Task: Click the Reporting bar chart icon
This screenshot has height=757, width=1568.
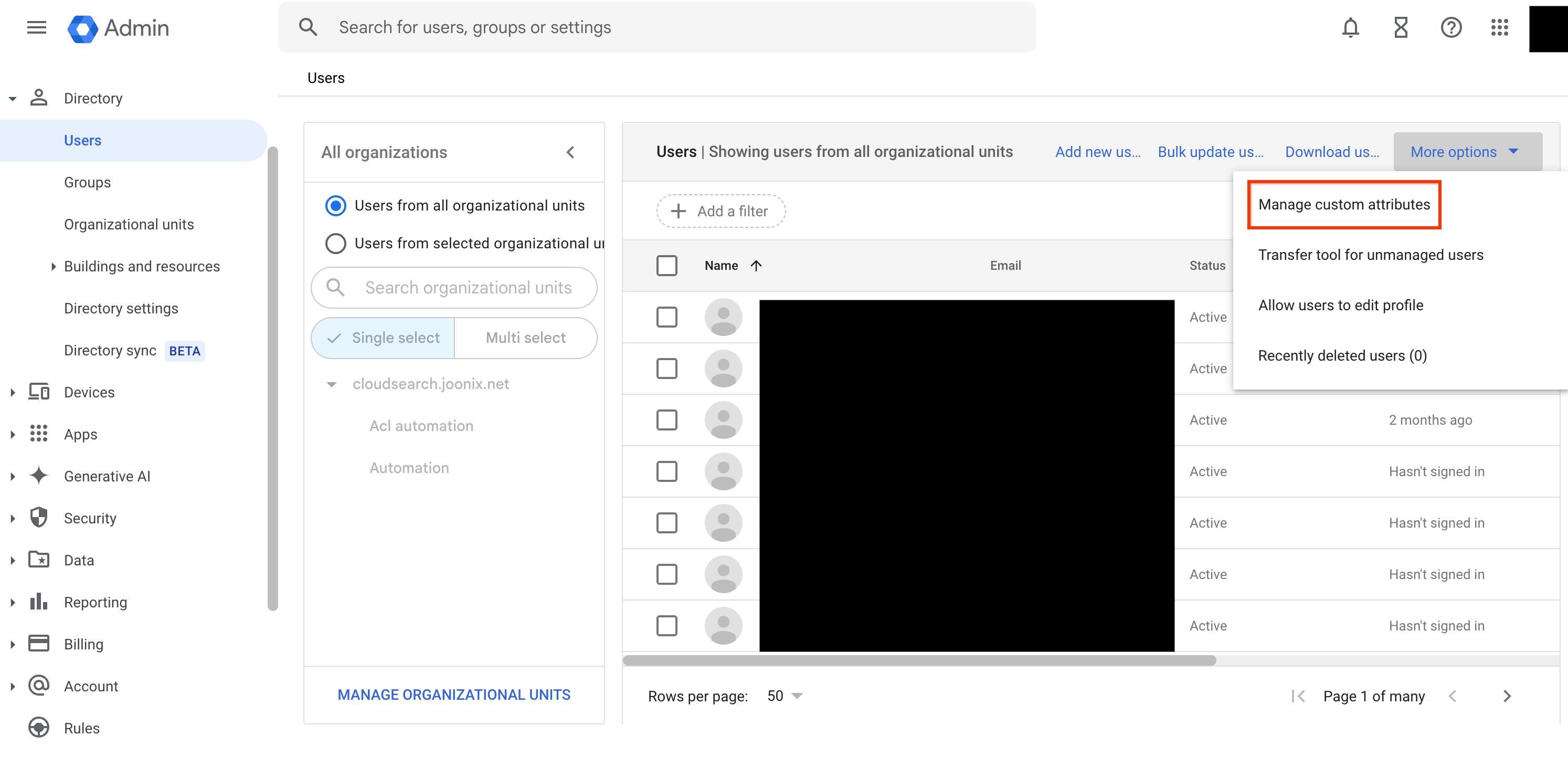Action: coord(39,602)
